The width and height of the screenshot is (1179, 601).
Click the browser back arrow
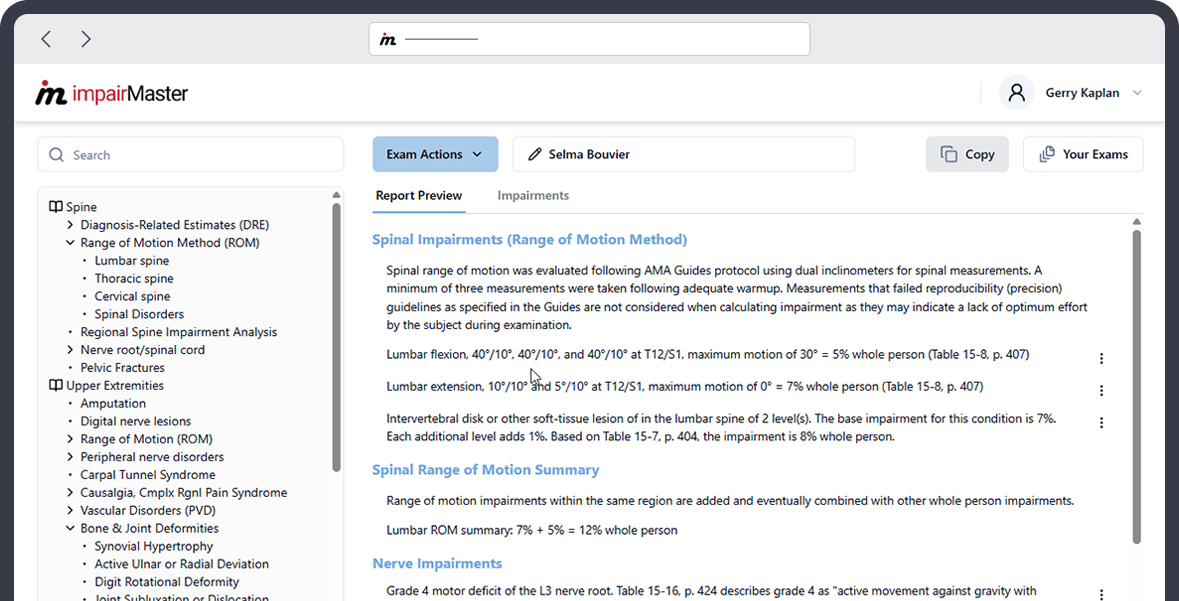tap(46, 39)
